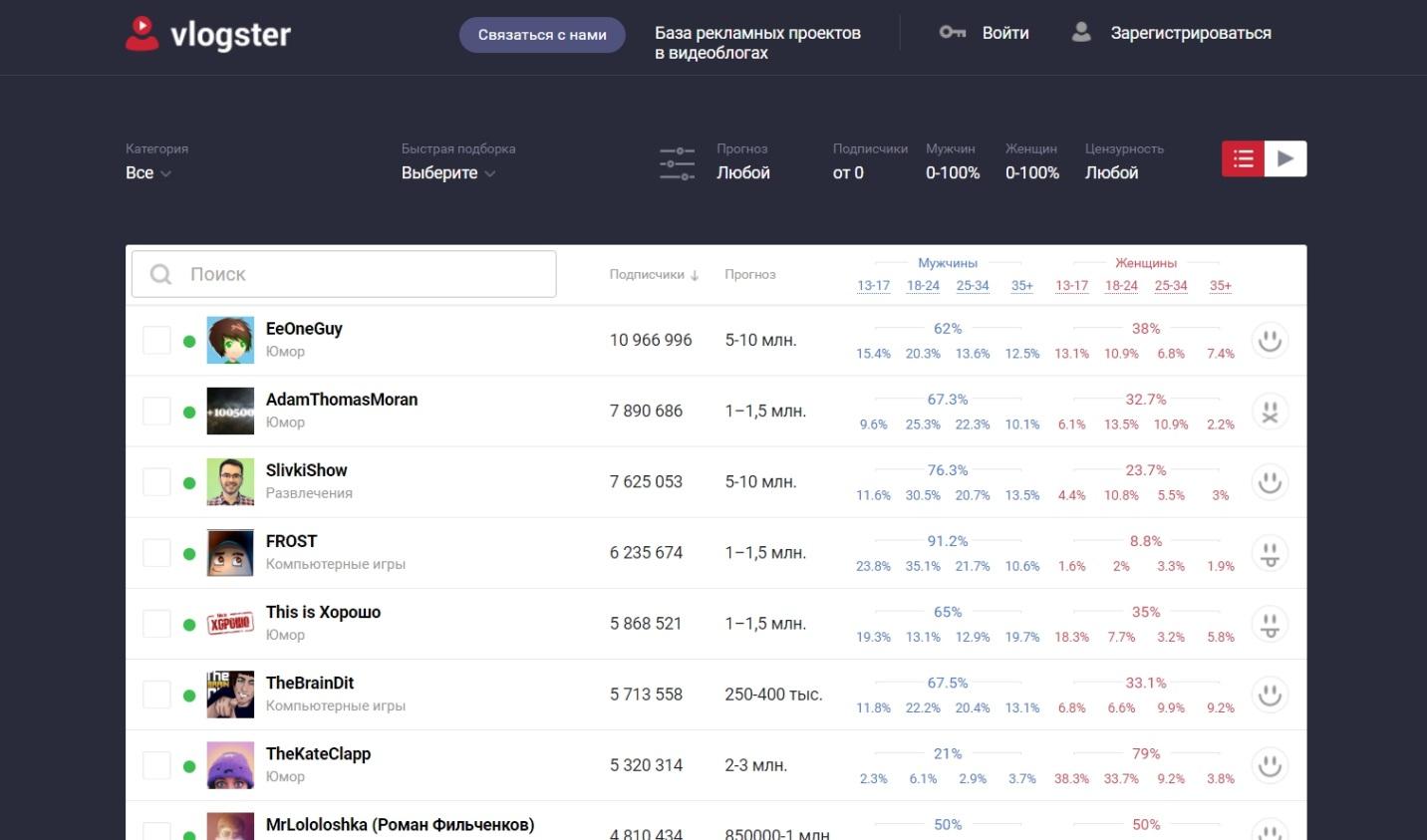Tick the TheBrainDit checkbox
The image size is (1427, 840).
pyautogui.click(x=156, y=694)
